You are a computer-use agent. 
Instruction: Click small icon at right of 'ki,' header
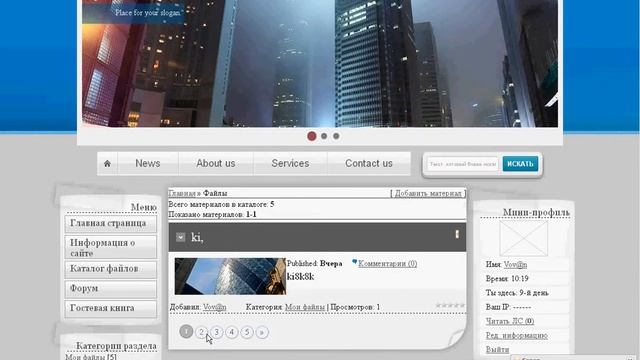[457, 234]
